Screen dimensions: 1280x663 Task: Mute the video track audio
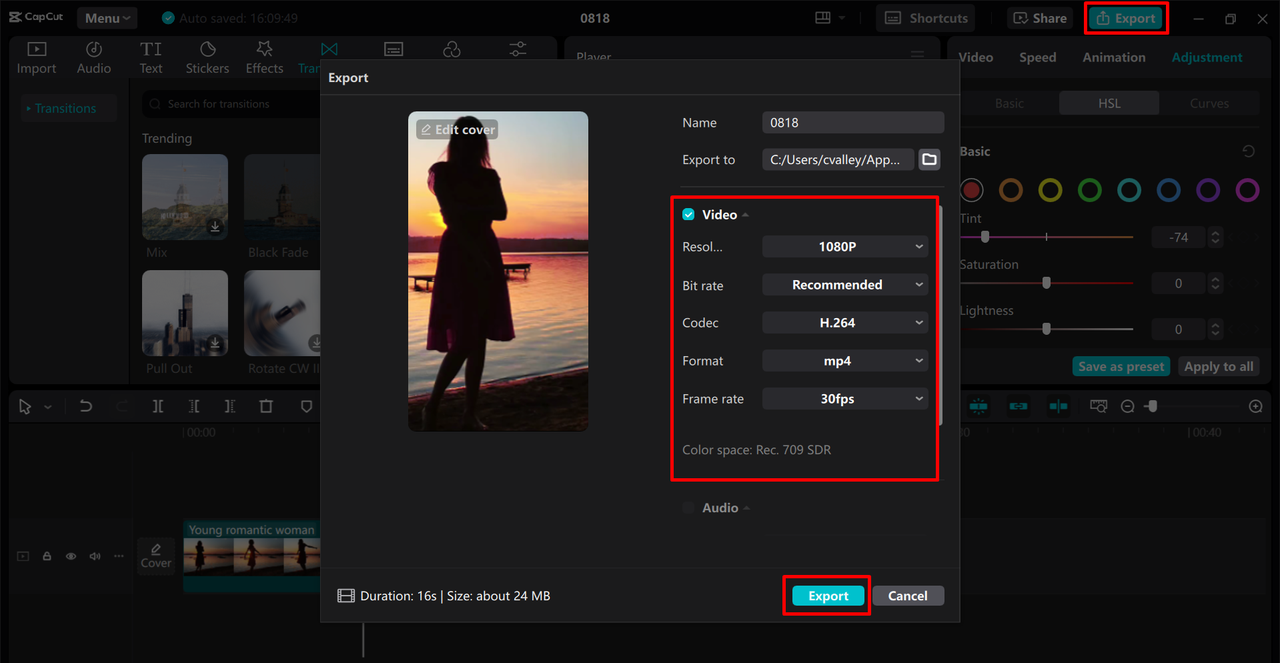click(95, 556)
